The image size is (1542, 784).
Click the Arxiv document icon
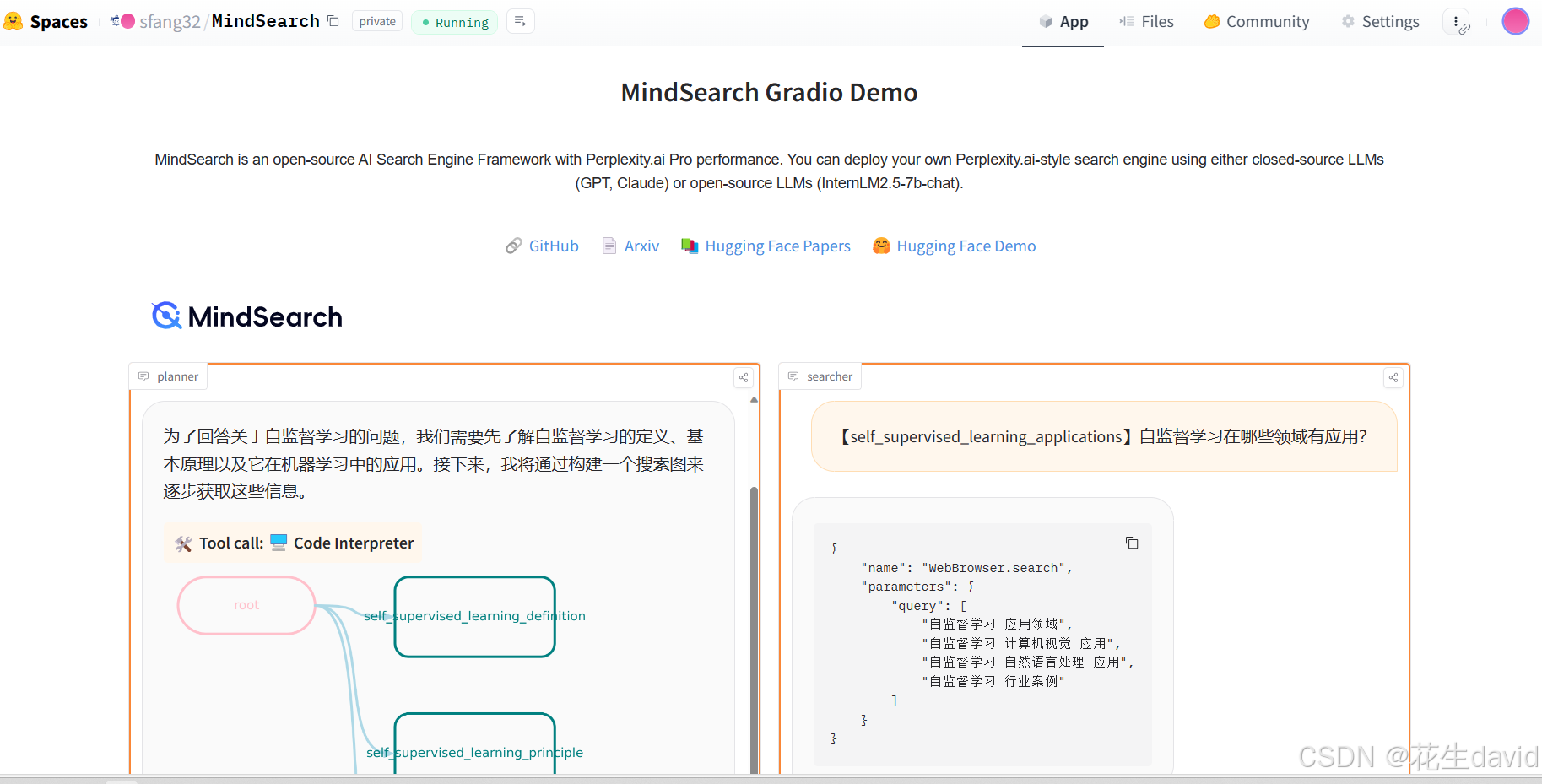coord(609,246)
